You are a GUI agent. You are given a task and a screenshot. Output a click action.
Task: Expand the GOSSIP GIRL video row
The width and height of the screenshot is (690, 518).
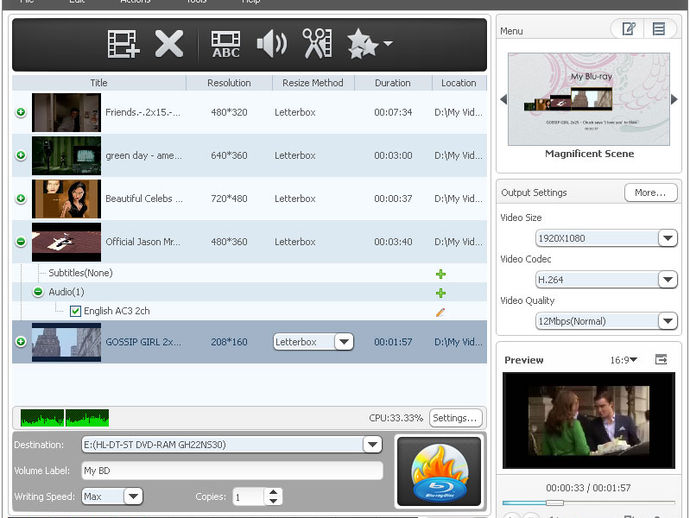coord(21,342)
